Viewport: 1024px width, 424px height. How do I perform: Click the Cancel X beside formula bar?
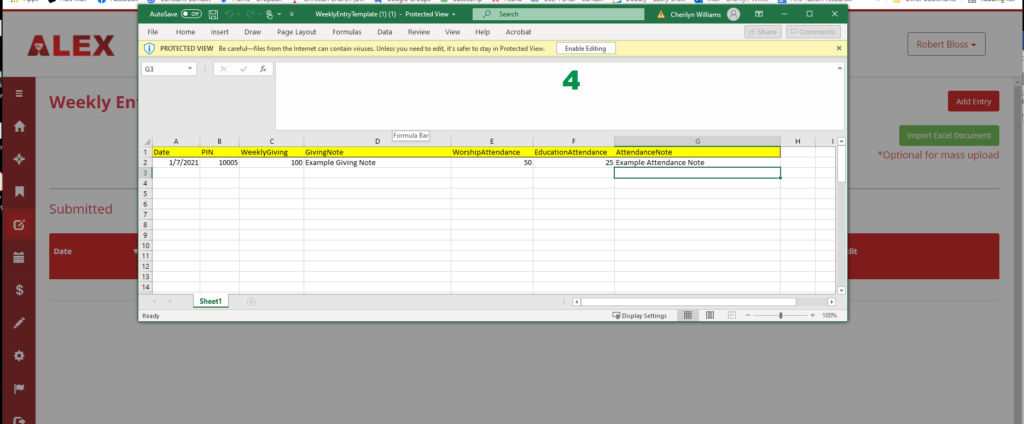pyautogui.click(x=223, y=69)
